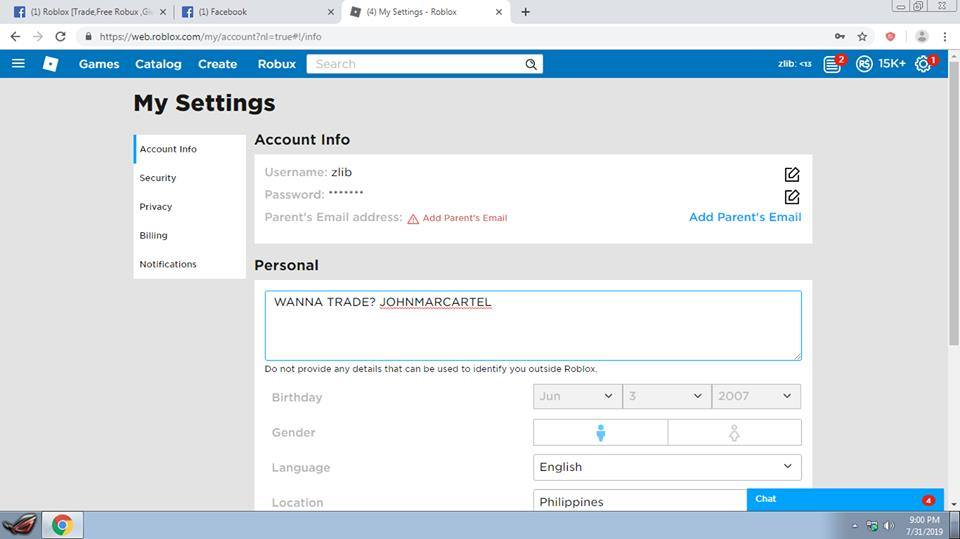This screenshot has width=960, height=539.
Task: Reload the current page
Action: point(60,37)
